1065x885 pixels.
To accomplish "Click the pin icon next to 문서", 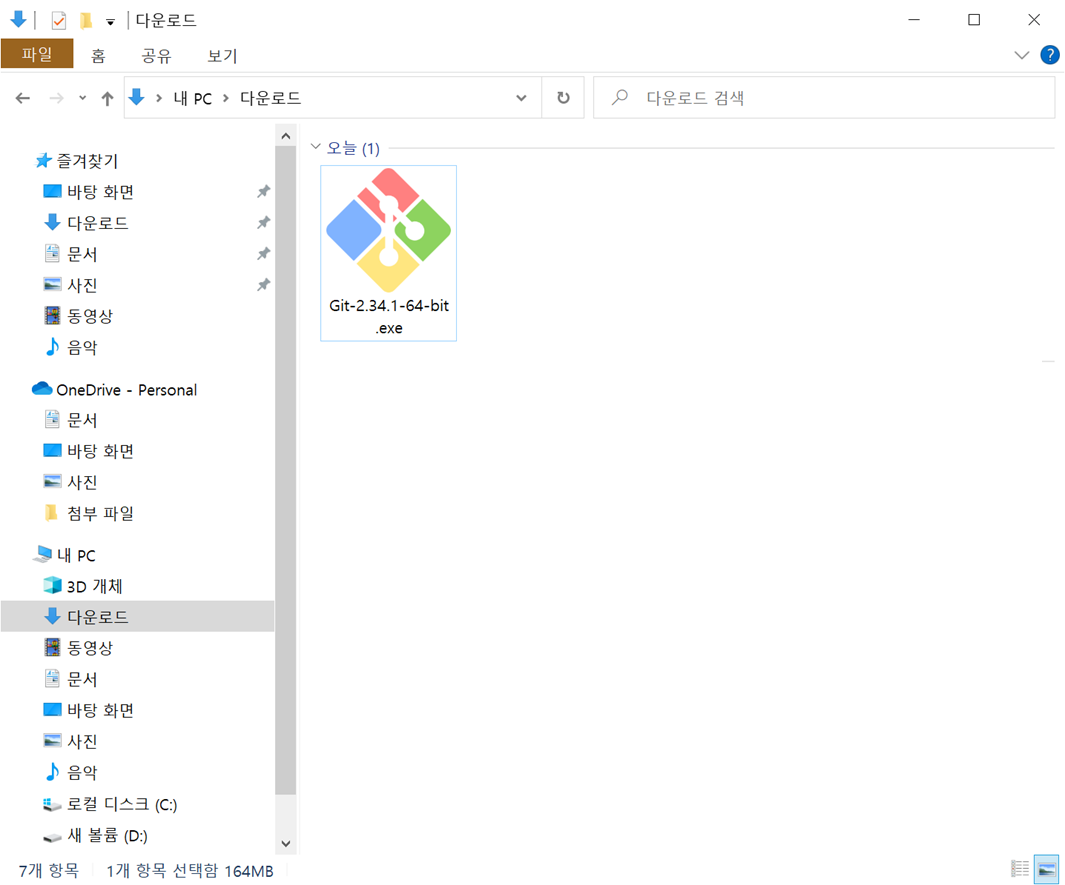I will pyautogui.click(x=264, y=254).
